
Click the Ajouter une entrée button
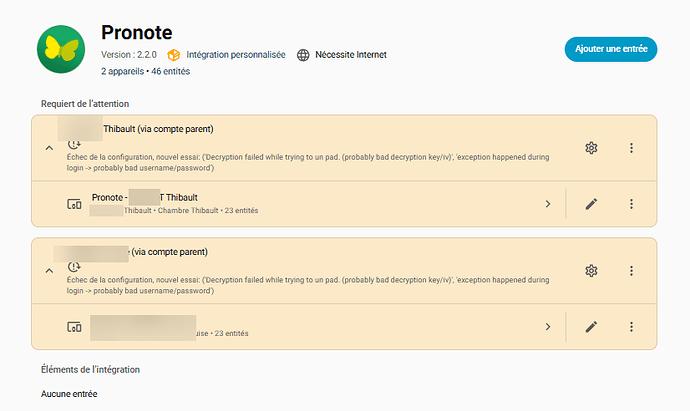610,48
